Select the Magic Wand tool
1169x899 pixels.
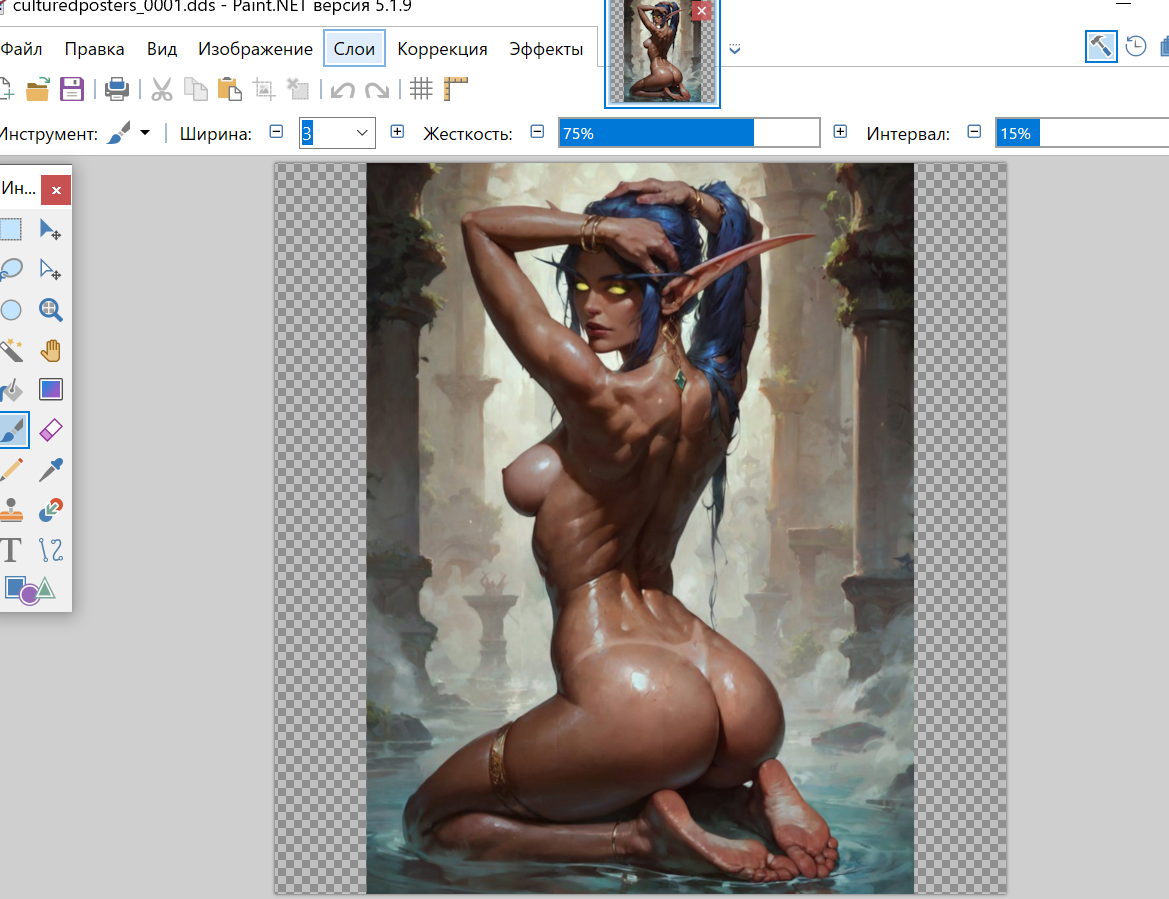[x=10, y=350]
